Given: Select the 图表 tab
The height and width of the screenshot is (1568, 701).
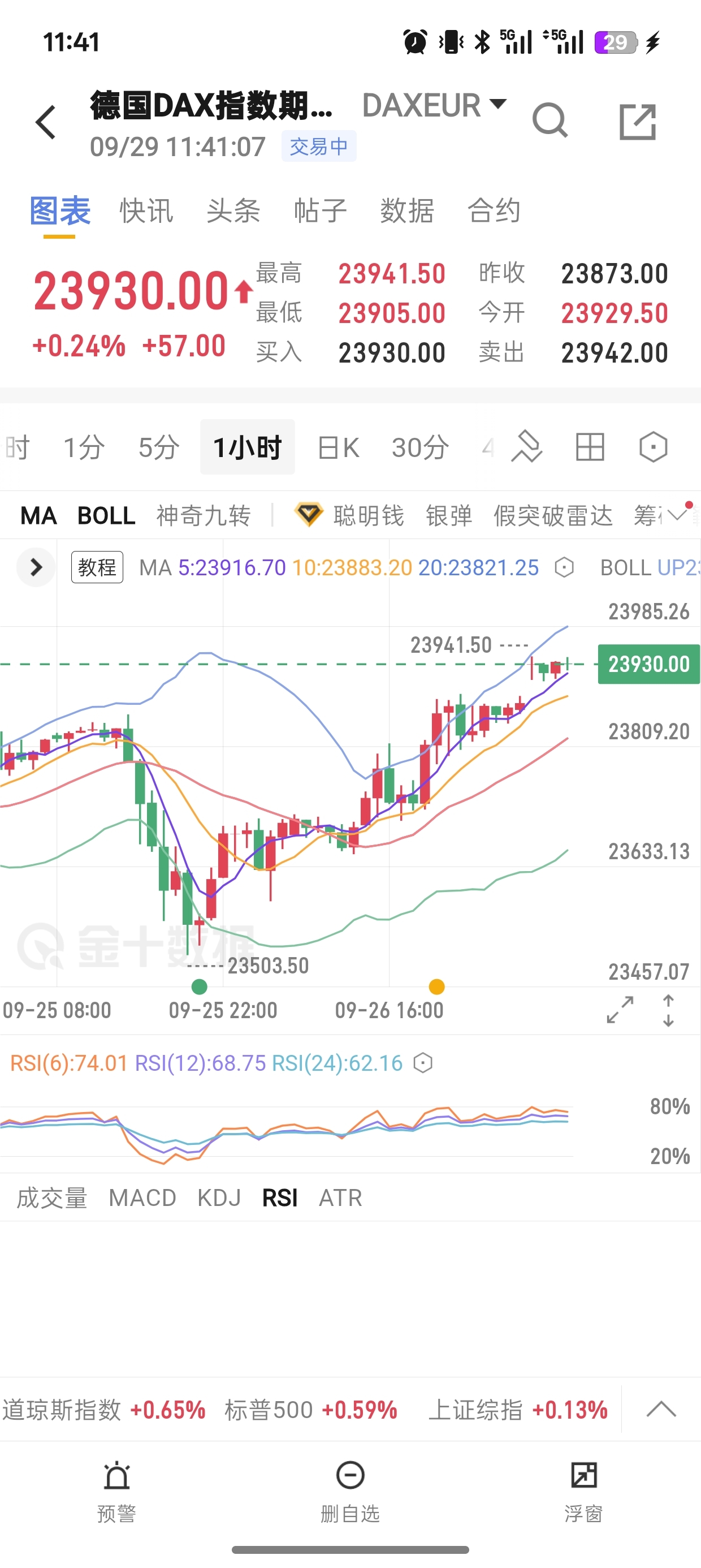Looking at the screenshot, I should click(59, 211).
